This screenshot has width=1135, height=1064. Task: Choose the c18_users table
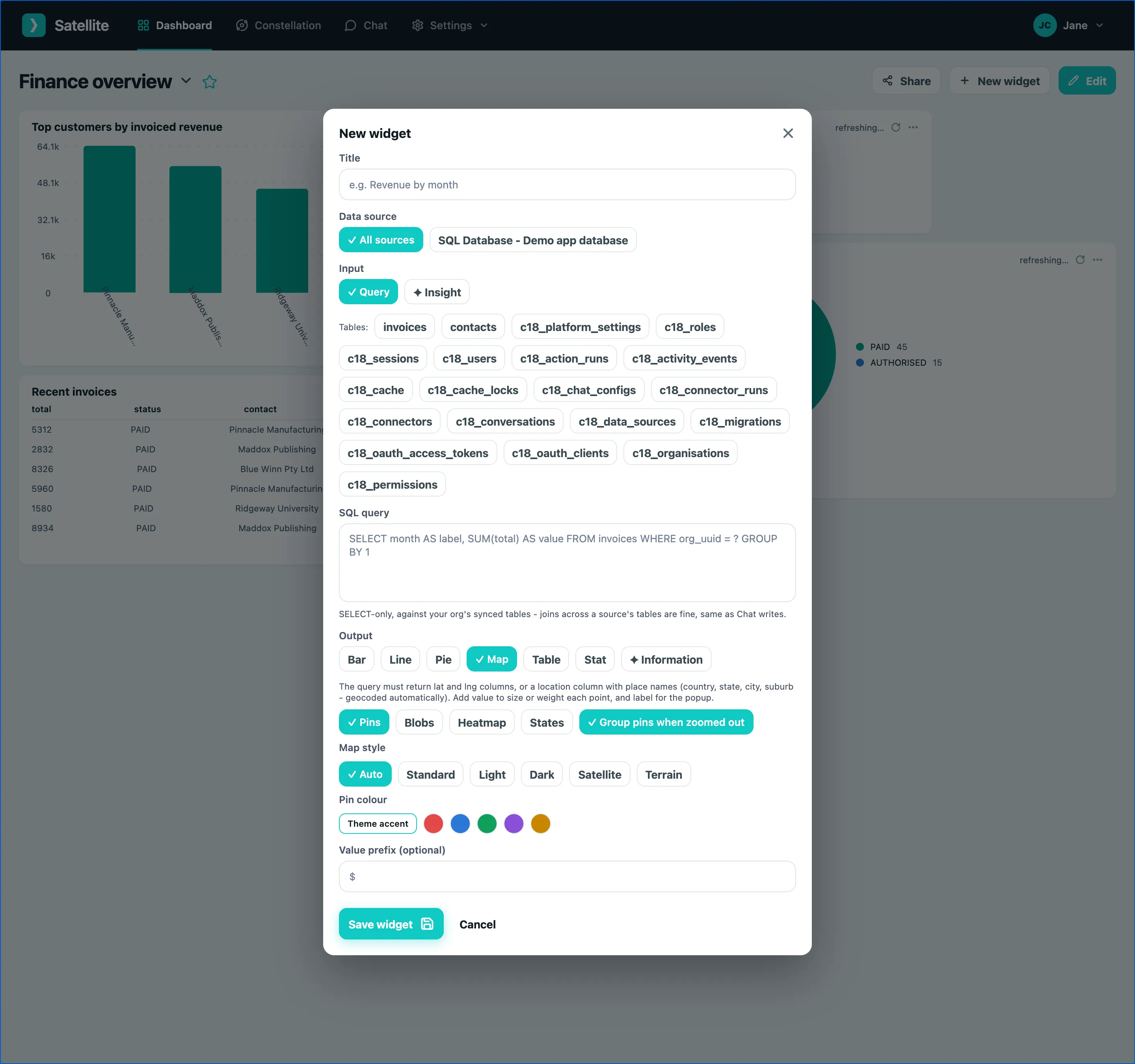click(469, 358)
